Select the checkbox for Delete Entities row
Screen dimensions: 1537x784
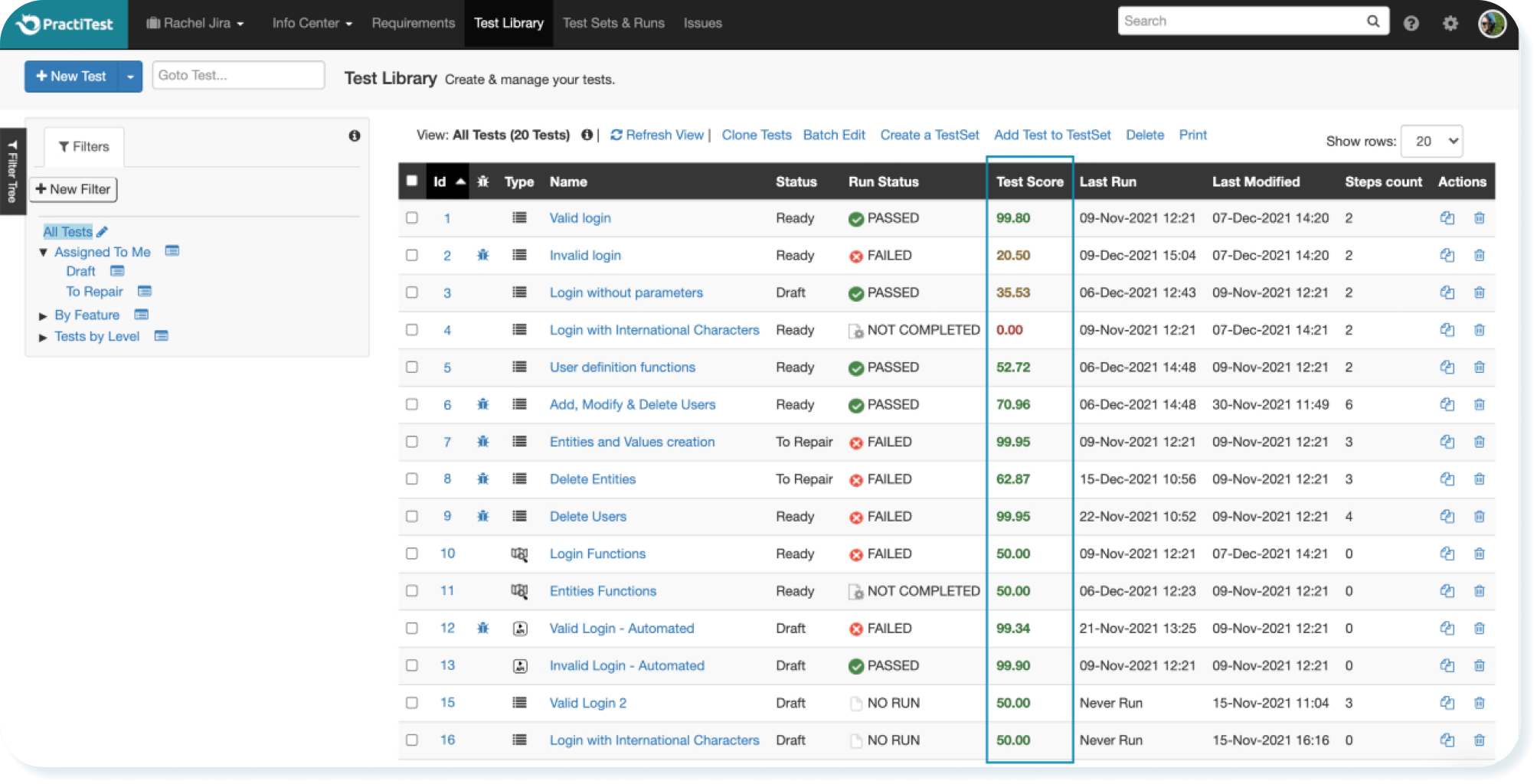tap(412, 479)
